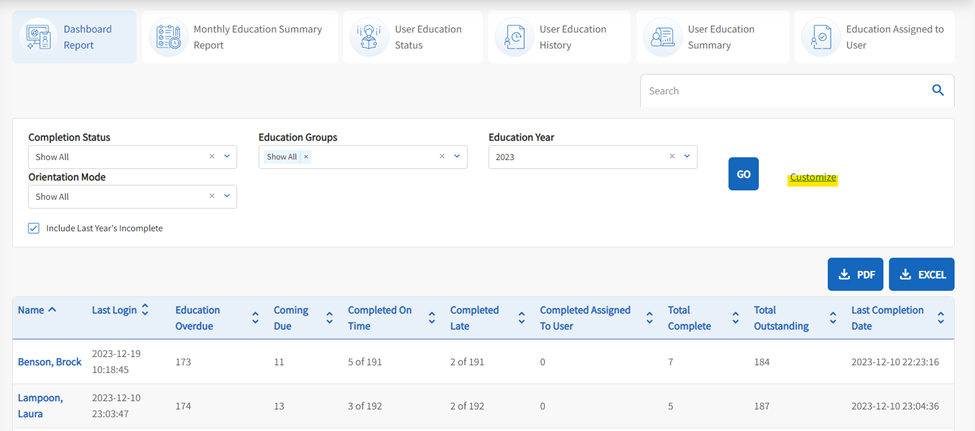Image resolution: width=975 pixels, height=431 pixels.
Task: Clear the Completion Status selection with X
Action: pyautogui.click(x=212, y=156)
